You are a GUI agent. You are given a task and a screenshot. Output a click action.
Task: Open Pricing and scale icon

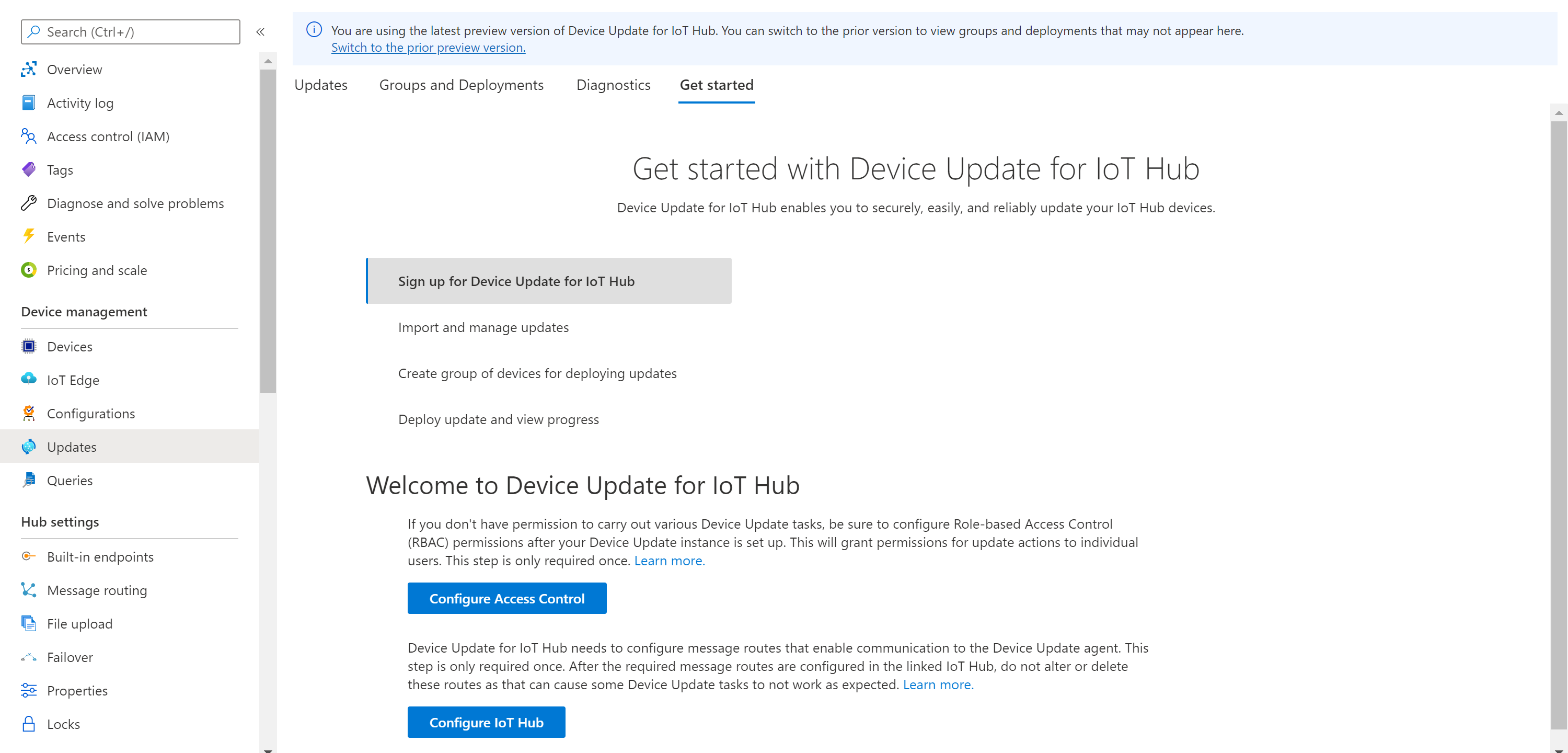[28, 270]
